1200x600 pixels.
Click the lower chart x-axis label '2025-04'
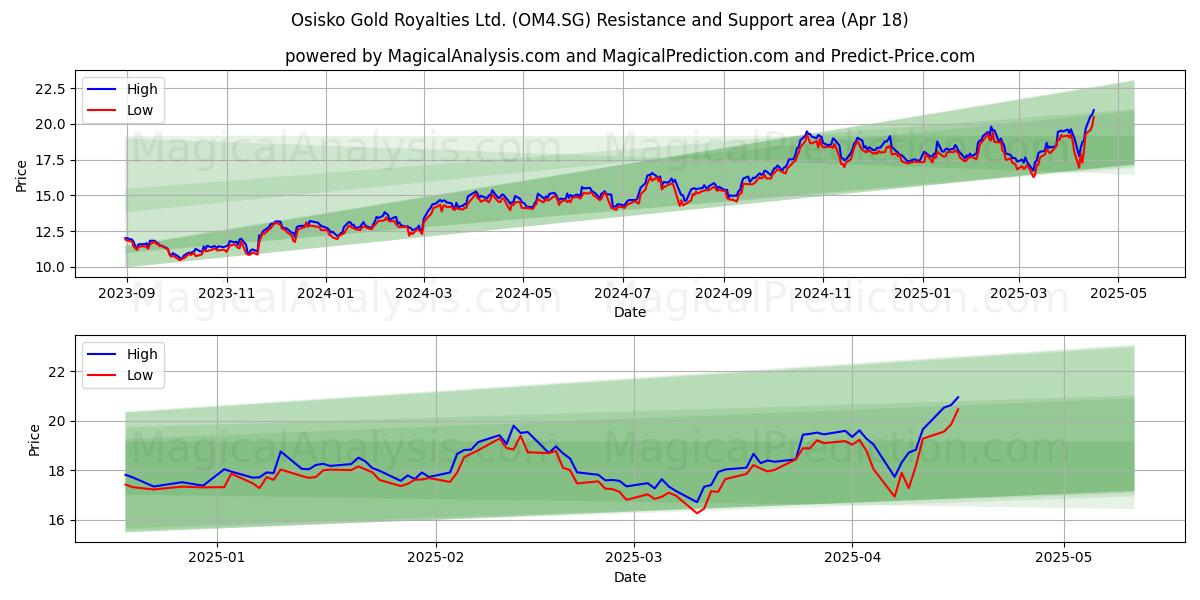pyautogui.click(x=853, y=559)
